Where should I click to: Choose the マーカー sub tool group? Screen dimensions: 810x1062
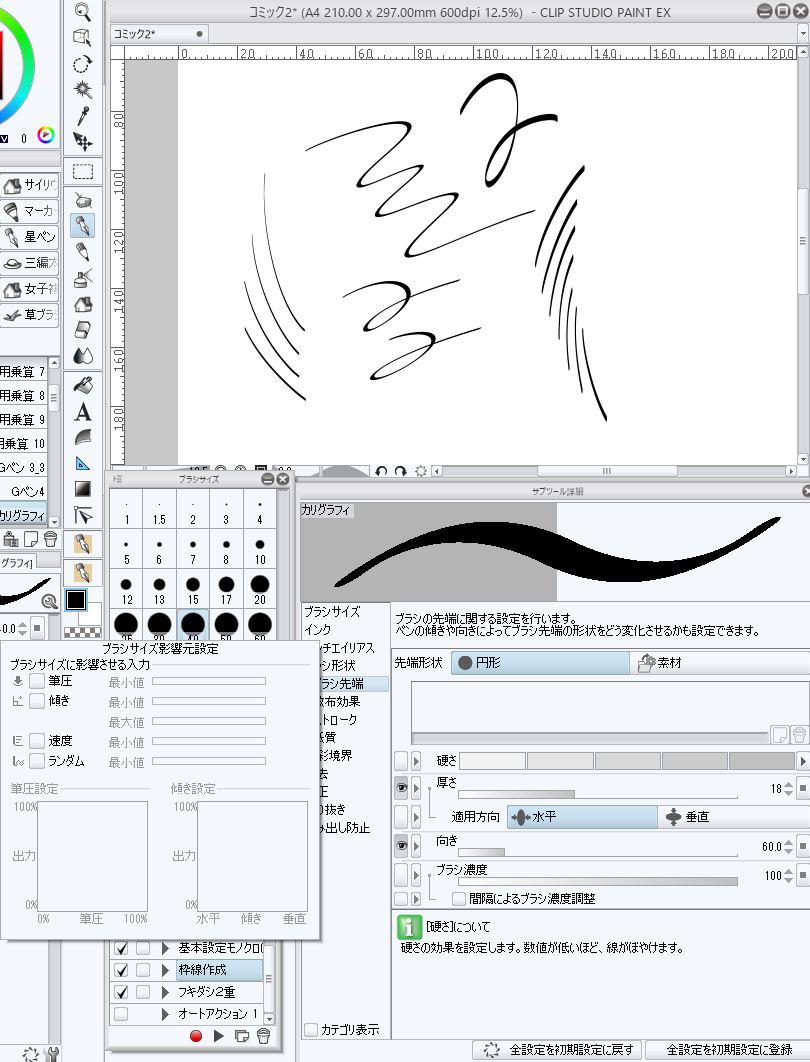tap(29, 211)
